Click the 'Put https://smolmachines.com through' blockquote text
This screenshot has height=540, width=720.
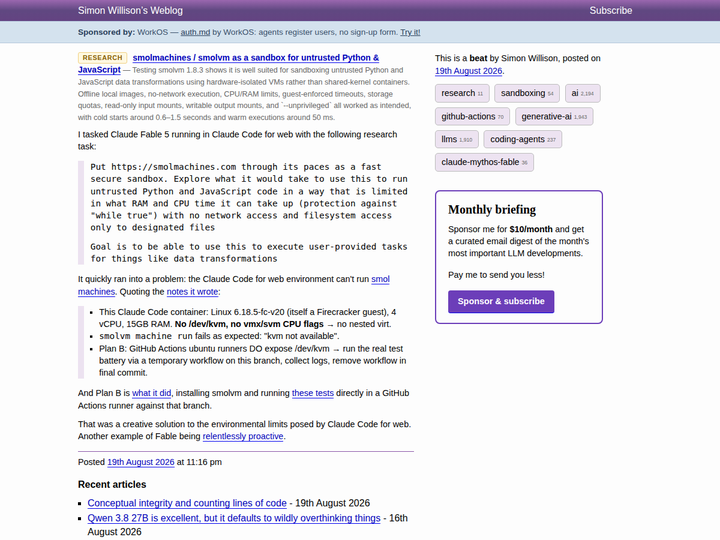(x=249, y=197)
